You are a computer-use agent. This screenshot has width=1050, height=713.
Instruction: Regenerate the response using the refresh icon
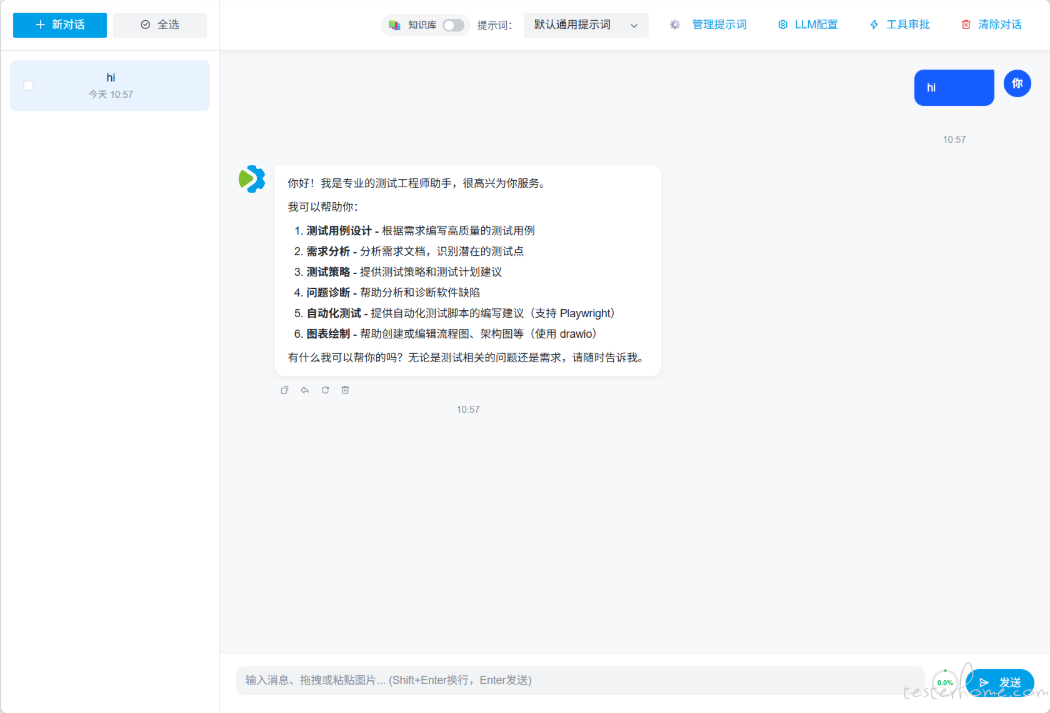click(x=325, y=390)
